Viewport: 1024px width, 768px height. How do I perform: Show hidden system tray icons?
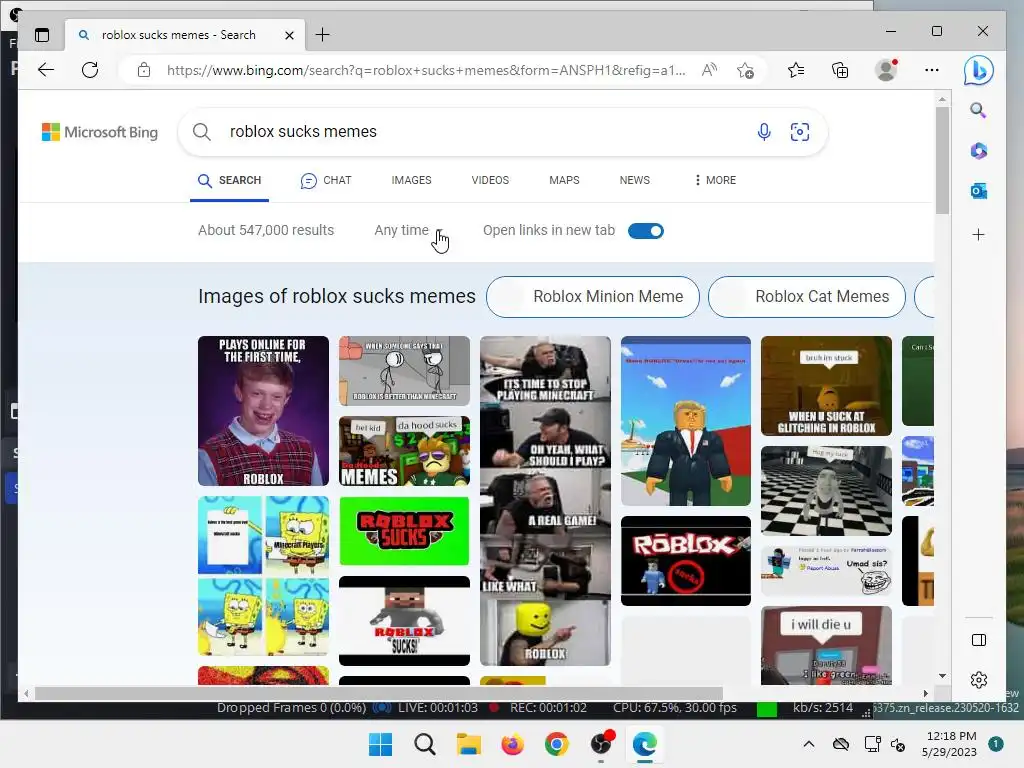coord(808,744)
